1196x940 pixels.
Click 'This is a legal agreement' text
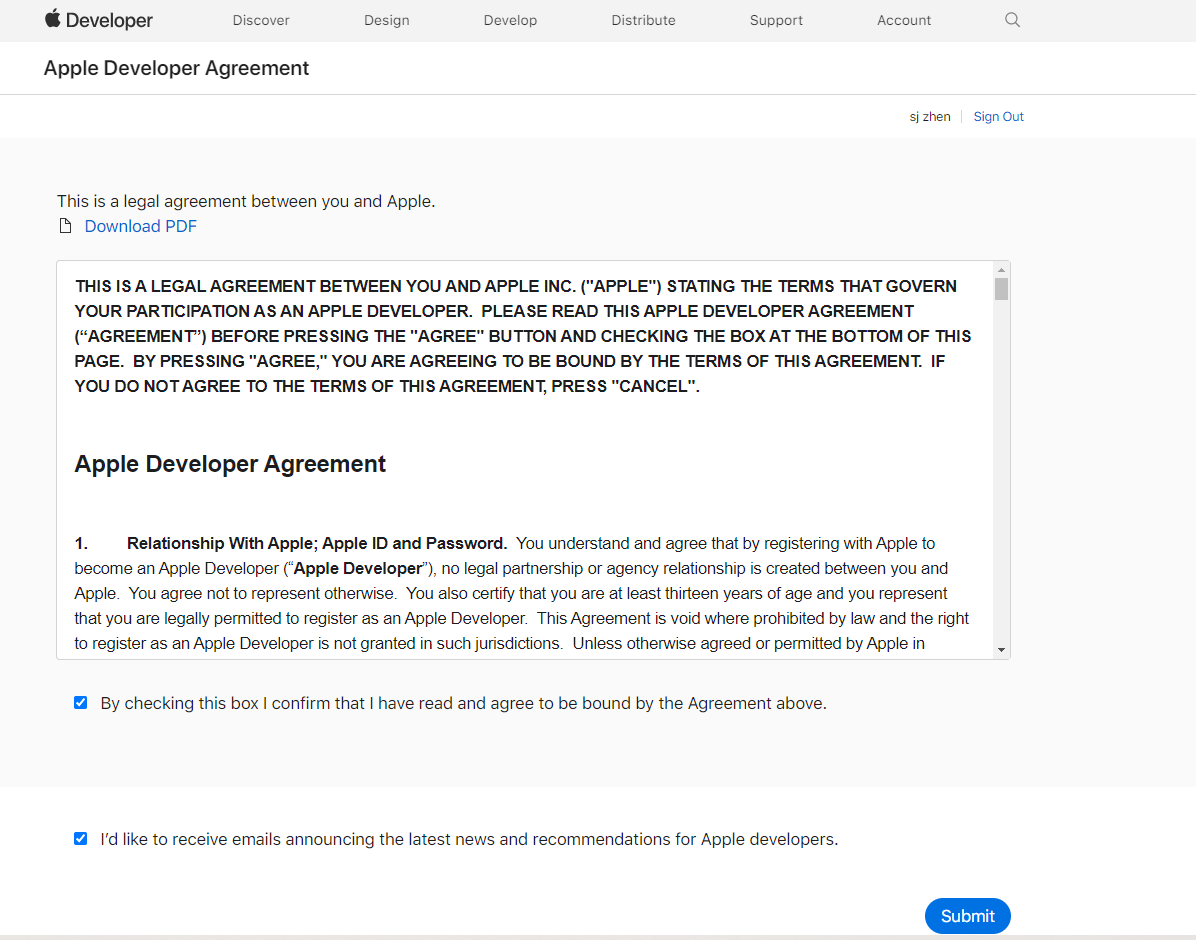pyautogui.click(x=246, y=201)
